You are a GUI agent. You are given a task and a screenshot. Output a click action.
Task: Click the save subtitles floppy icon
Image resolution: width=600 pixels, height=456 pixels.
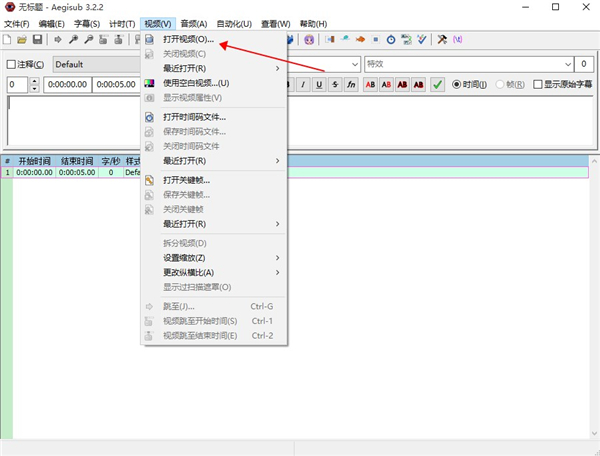[x=37, y=40]
